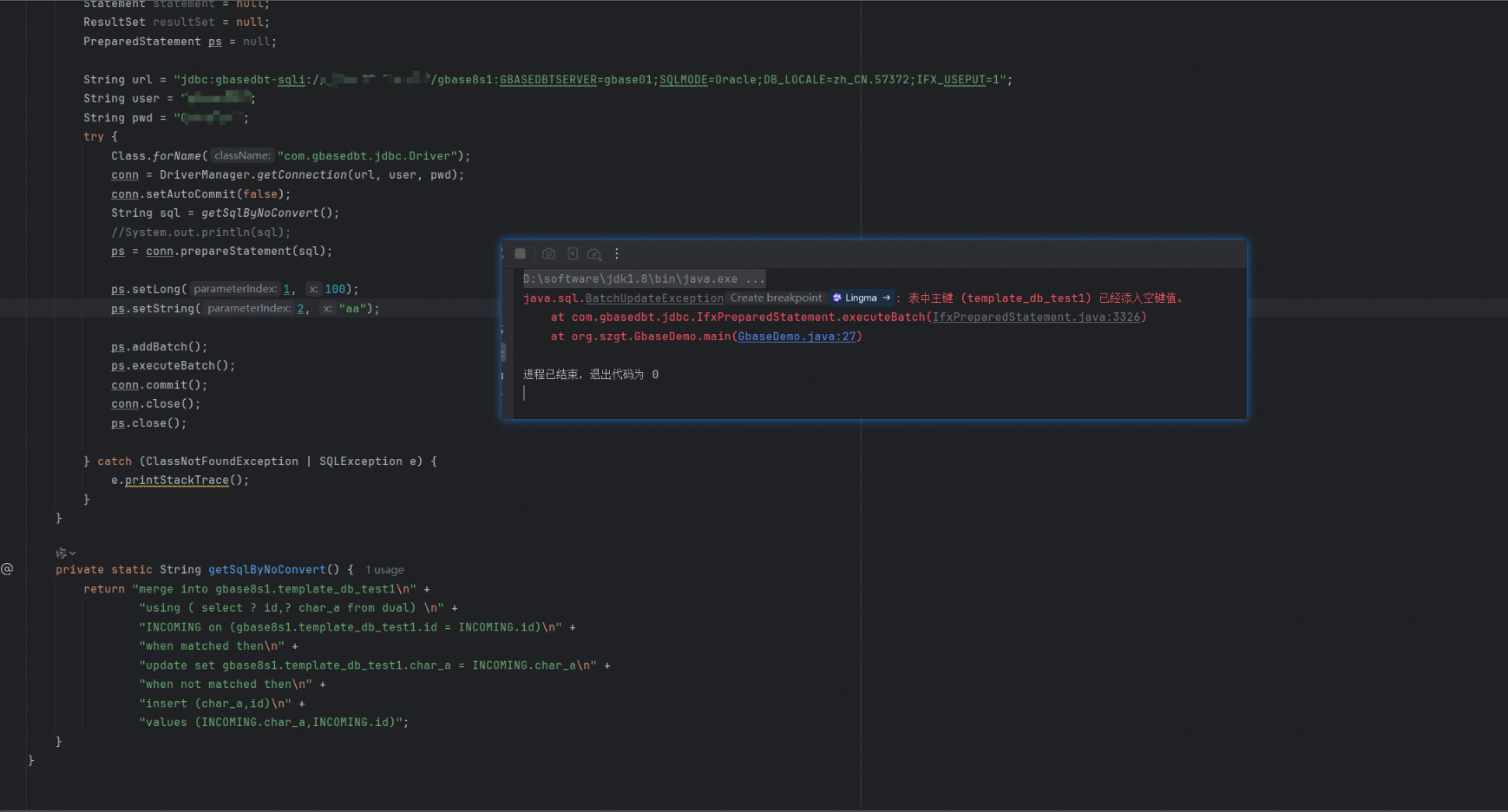This screenshot has height=812, width=1508.
Task: Click the @ gutter annotation icon
Action: 7,569
